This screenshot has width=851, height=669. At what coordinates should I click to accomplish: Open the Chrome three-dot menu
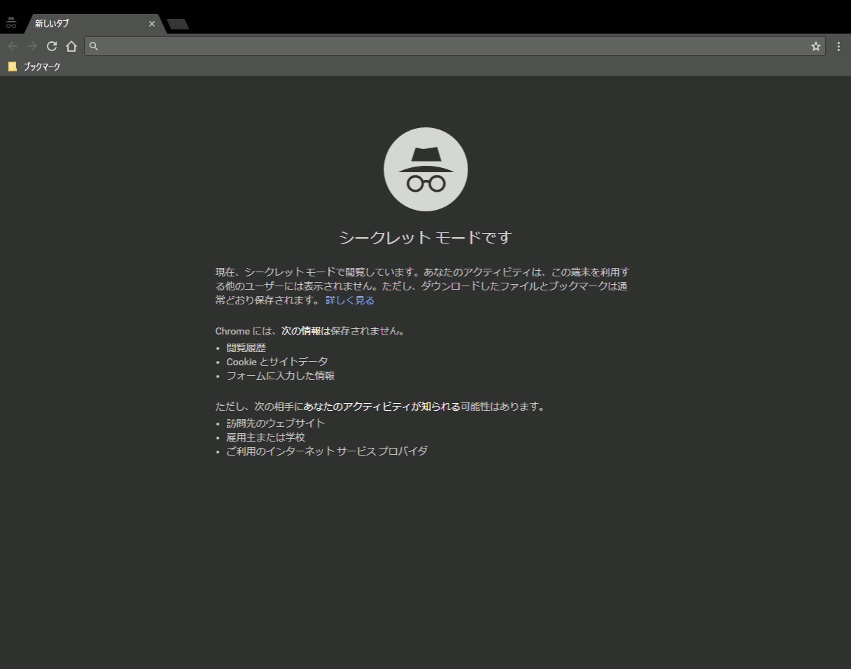tap(839, 47)
